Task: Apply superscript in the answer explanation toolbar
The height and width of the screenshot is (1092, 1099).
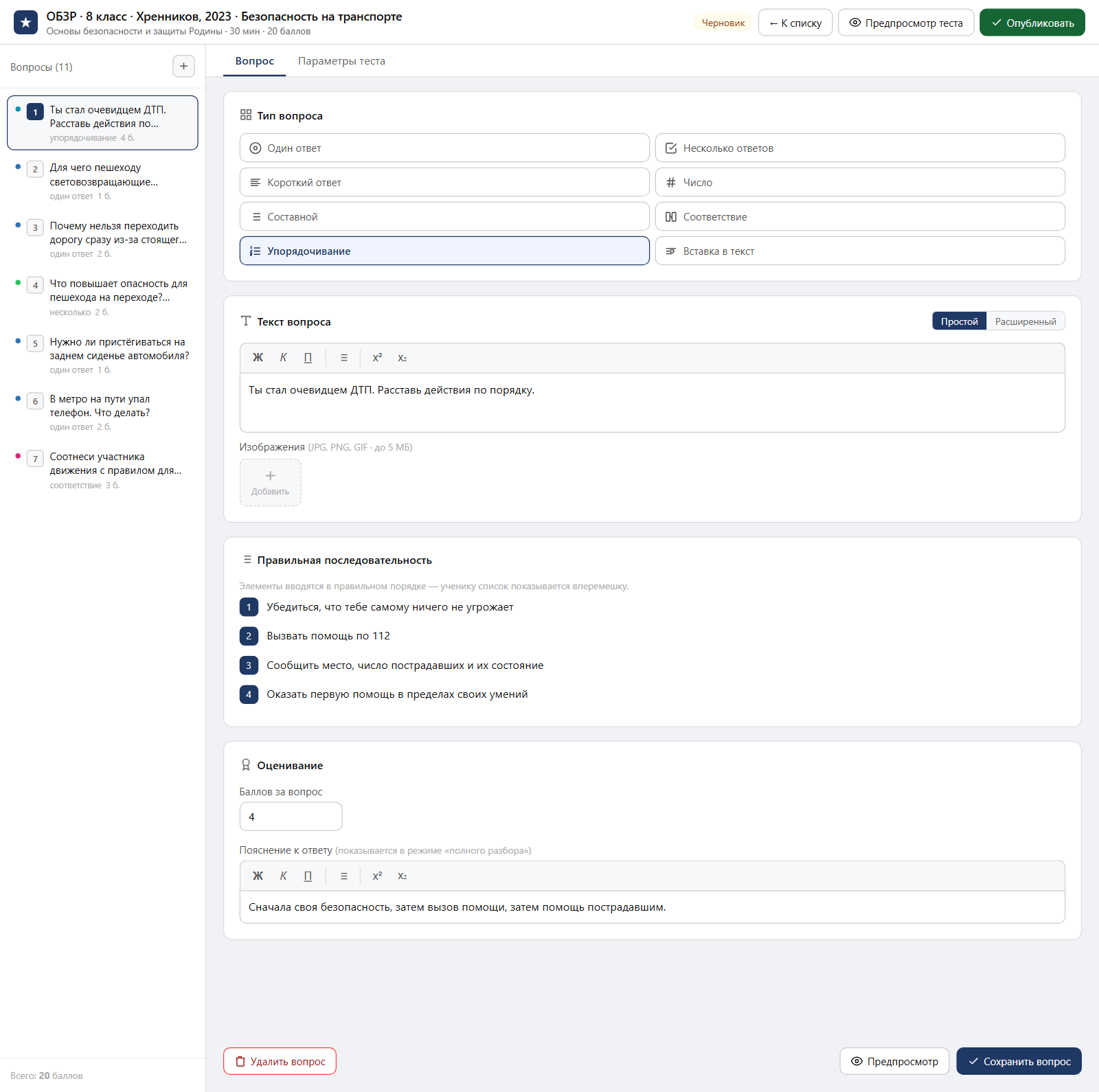Action: [x=377, y=876]
